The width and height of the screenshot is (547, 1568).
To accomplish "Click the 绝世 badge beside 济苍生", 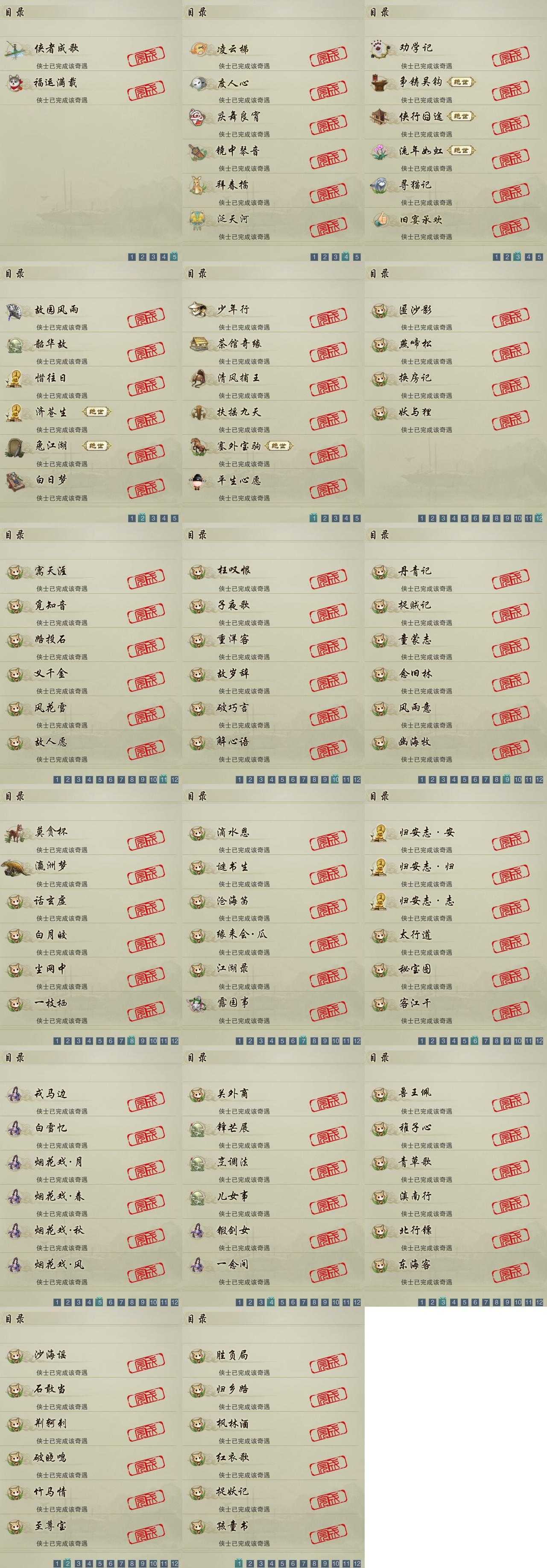I will 96,412.
